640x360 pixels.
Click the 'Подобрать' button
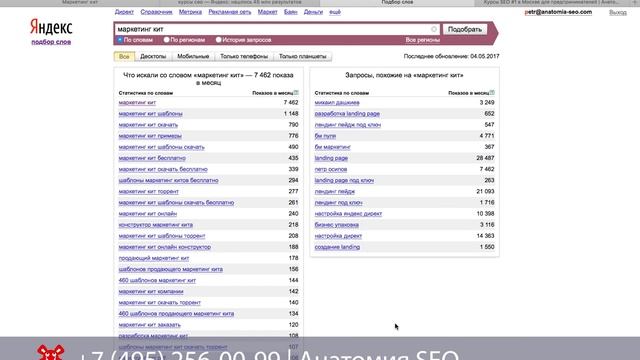tap(465, 29)
